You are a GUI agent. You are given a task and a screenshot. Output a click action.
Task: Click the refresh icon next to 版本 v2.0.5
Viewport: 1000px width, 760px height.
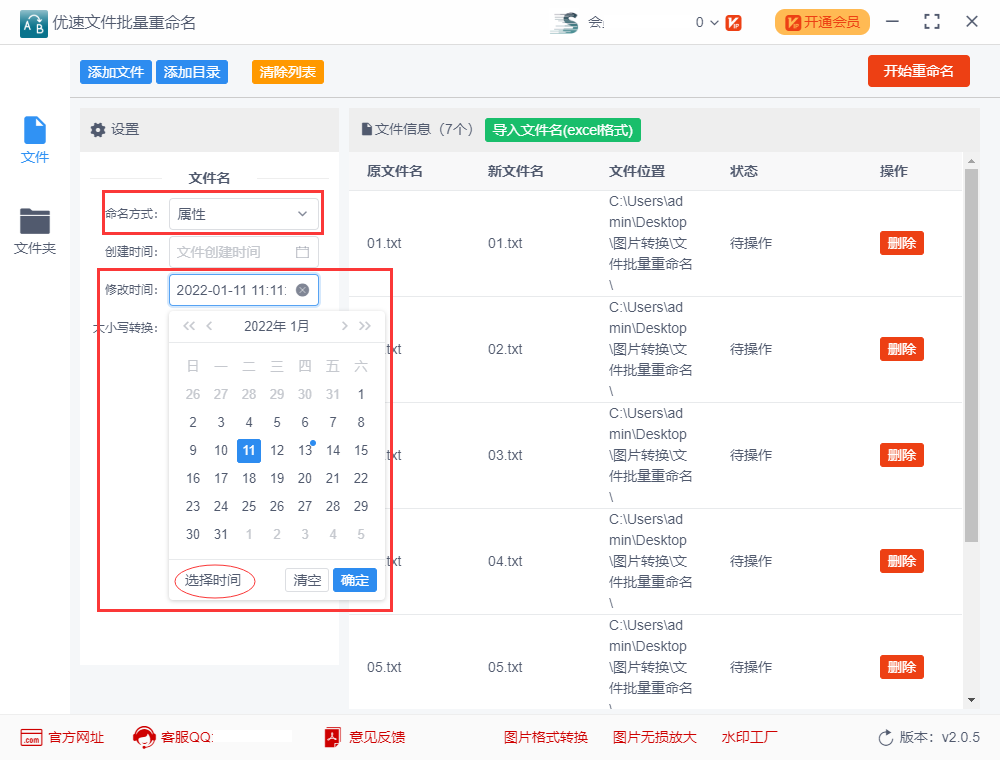pyautogui.click(x=885, y=737)
